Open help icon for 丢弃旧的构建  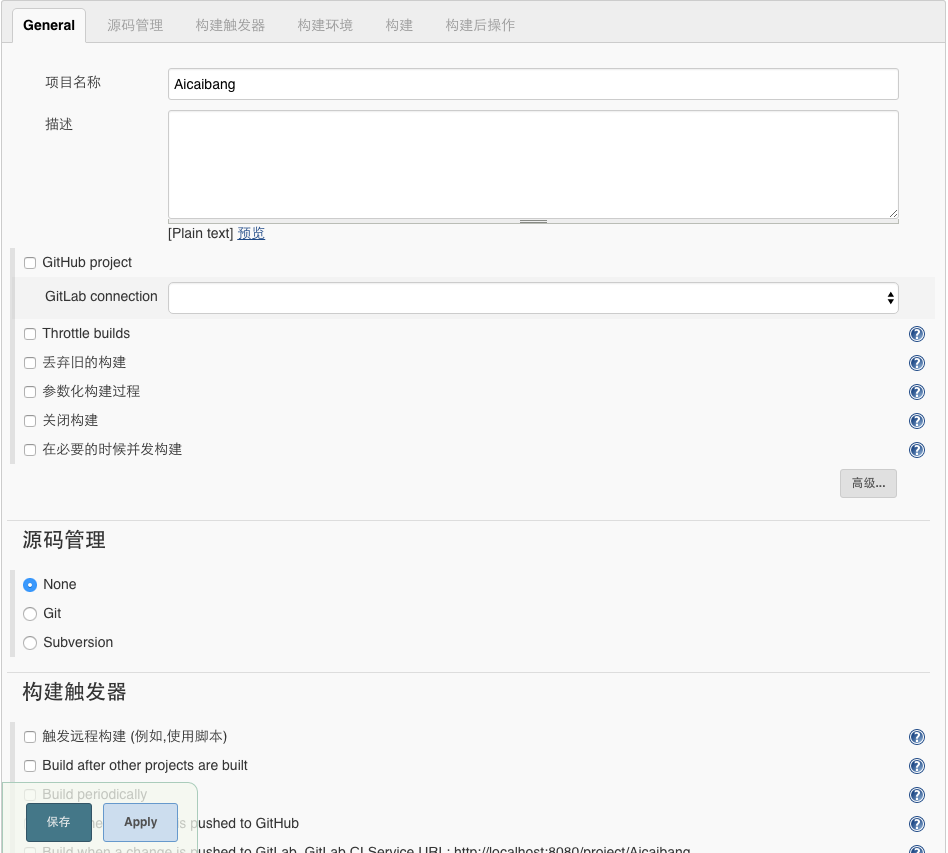[x=917, y=363]
